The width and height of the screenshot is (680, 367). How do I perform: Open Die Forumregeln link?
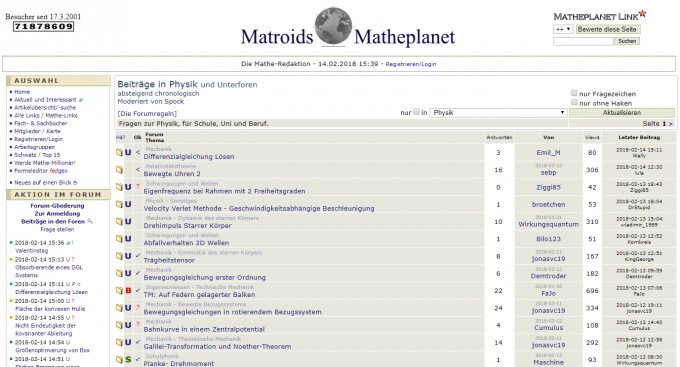(x=147, y=114)
